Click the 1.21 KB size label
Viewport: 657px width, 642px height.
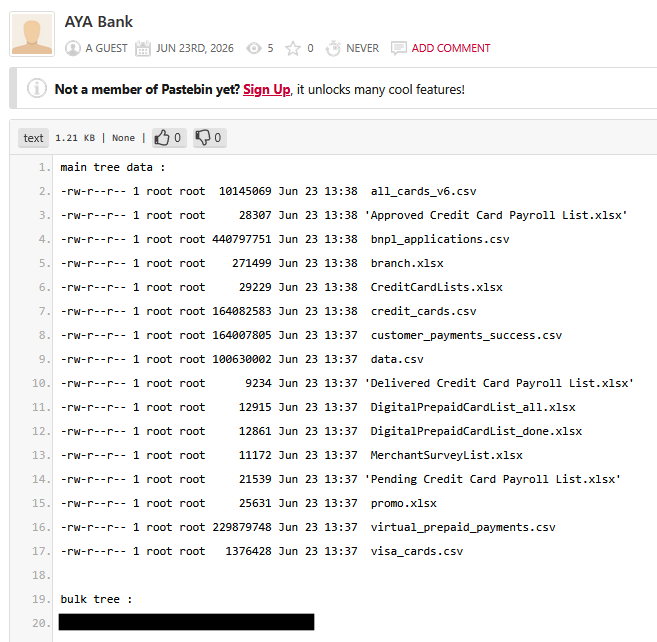(75, 138)
